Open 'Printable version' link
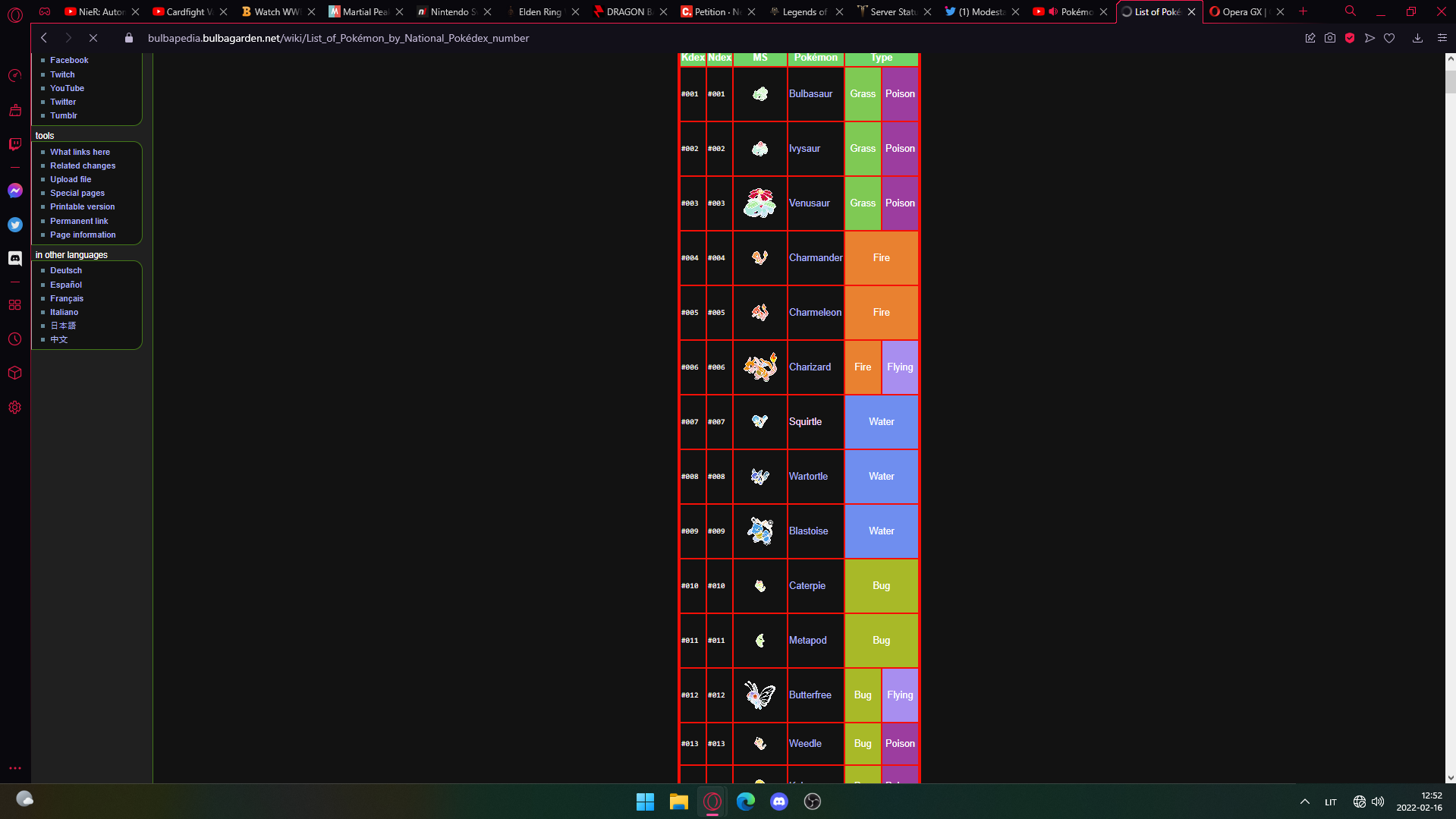The width and height of the screenshot is (1456, 819). (82, 206)
